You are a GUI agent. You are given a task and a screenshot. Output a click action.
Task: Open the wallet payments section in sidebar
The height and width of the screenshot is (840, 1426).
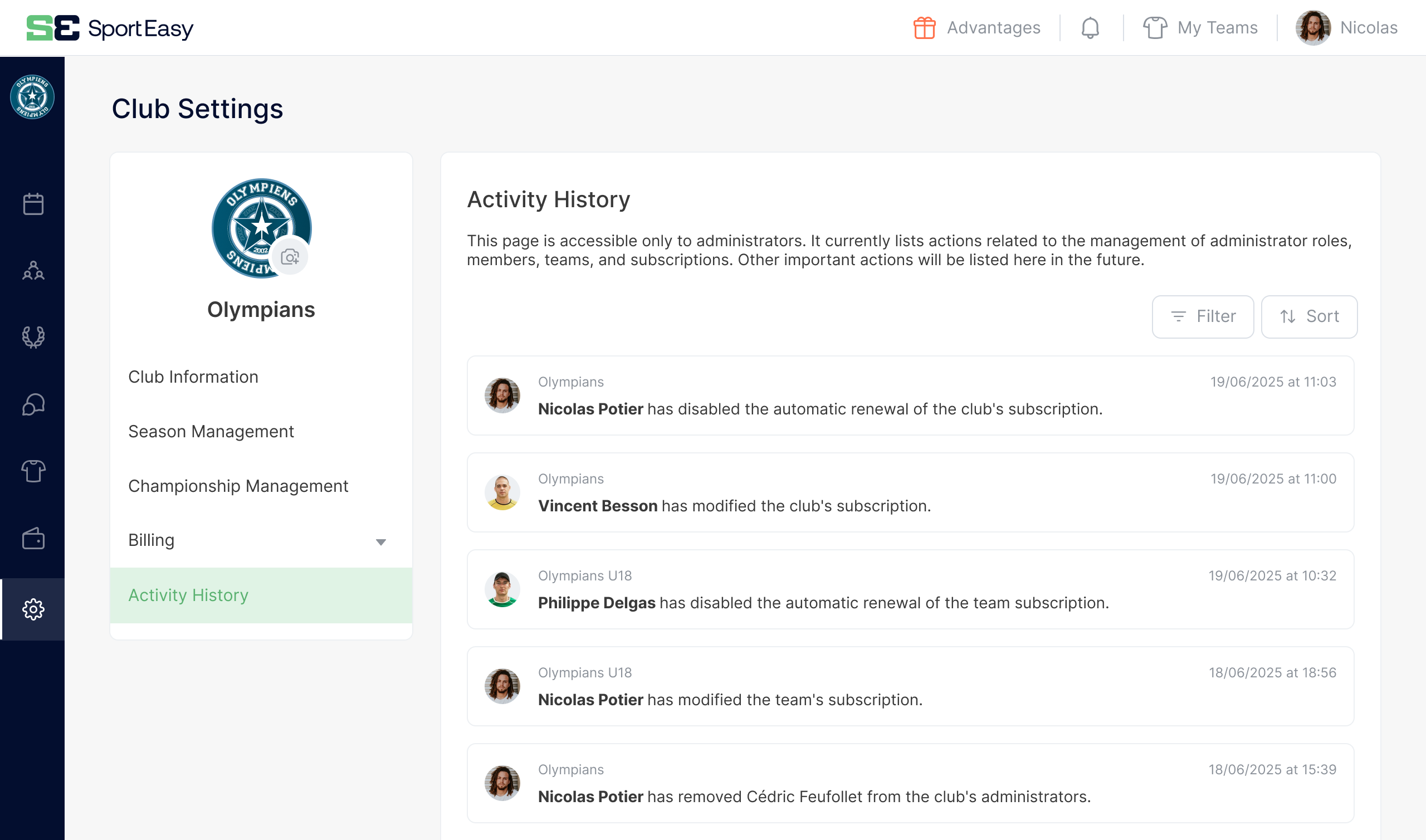(x=33, y=539)
